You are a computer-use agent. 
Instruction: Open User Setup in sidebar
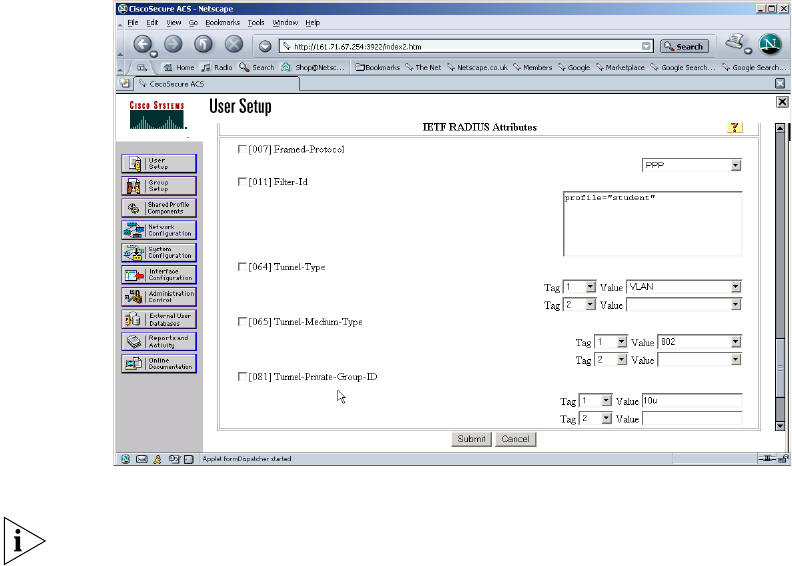pyautogui.click(x=159, y=164)
